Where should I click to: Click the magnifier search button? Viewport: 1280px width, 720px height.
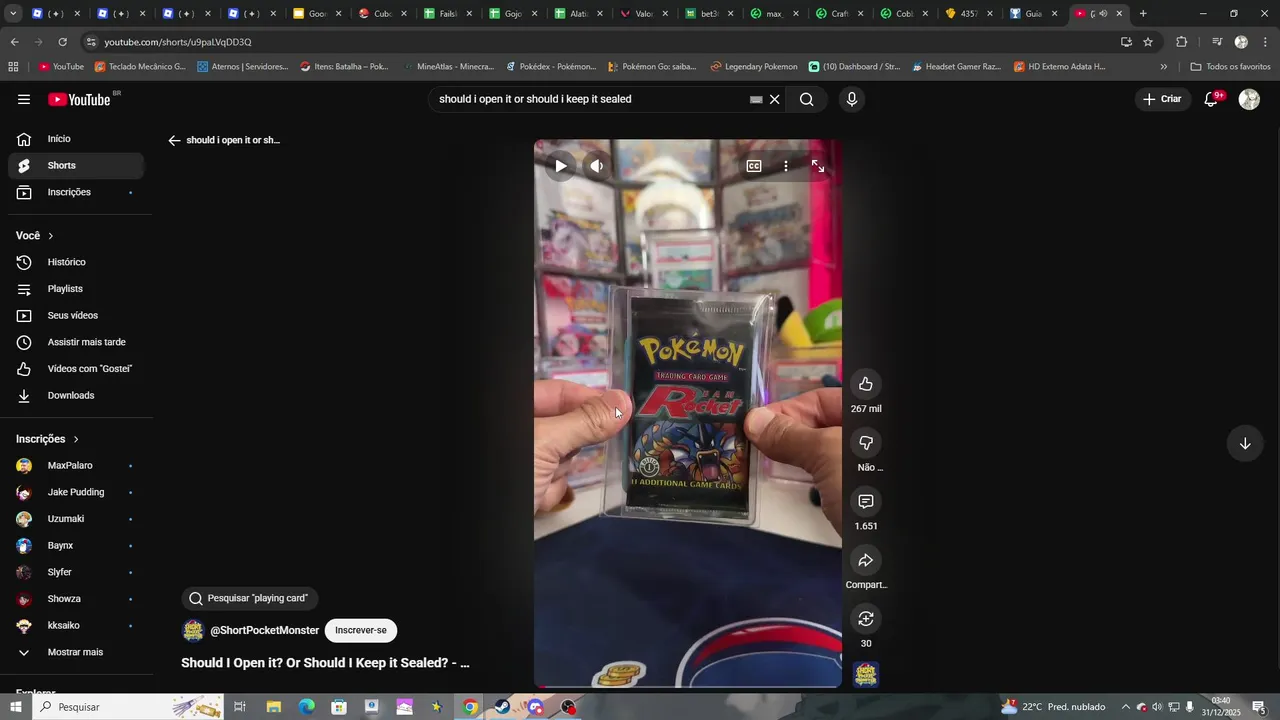pyautogui.click(x=807, y=99)
